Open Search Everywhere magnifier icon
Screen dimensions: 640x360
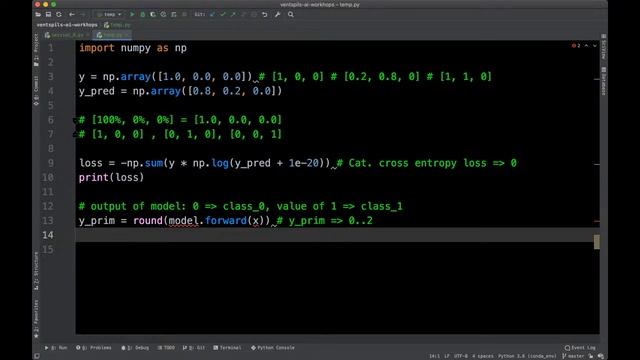point(291,14)
